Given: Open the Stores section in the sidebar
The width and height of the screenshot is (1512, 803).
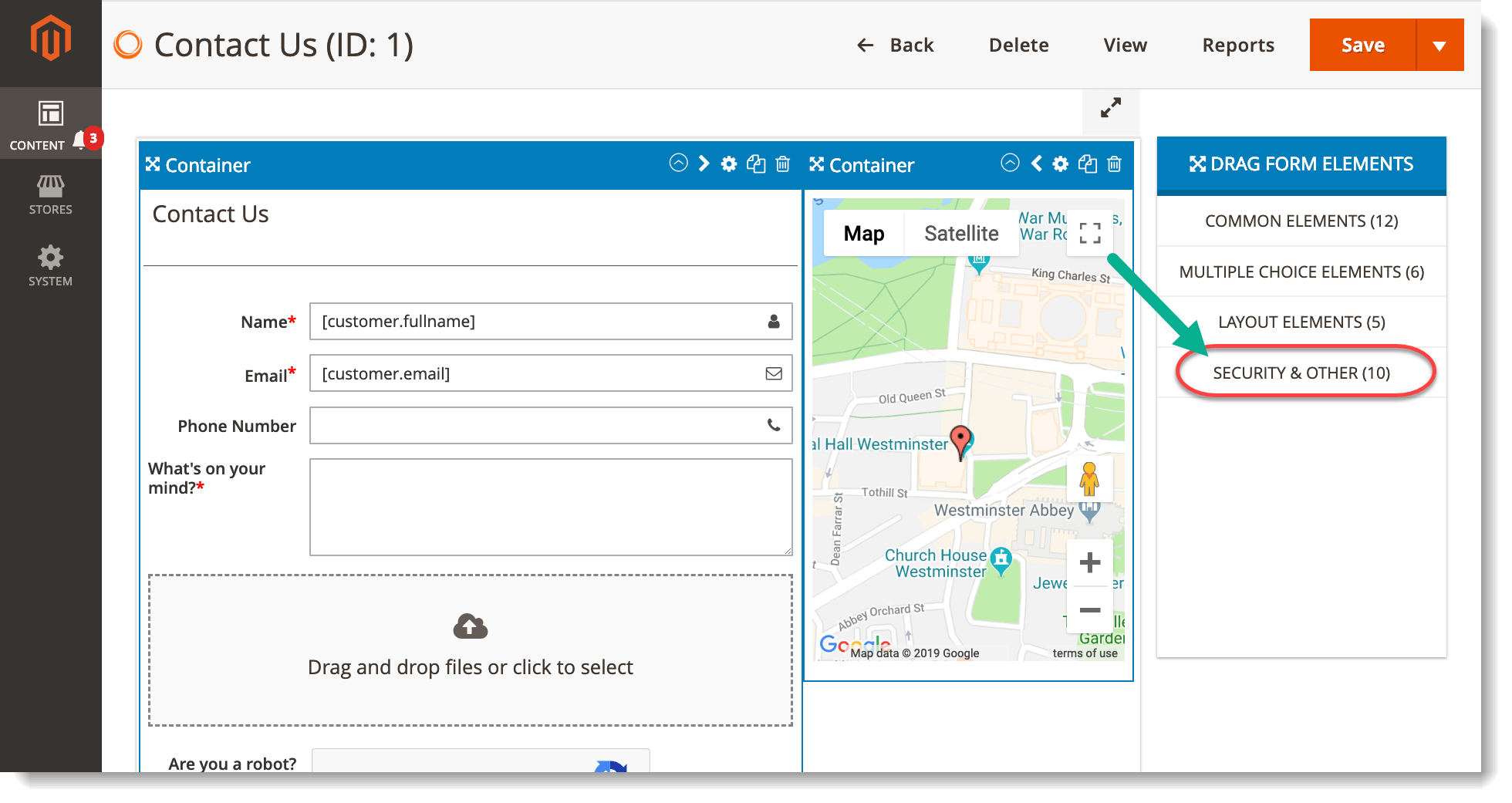Looking at the screenshot, I should 50,194.
